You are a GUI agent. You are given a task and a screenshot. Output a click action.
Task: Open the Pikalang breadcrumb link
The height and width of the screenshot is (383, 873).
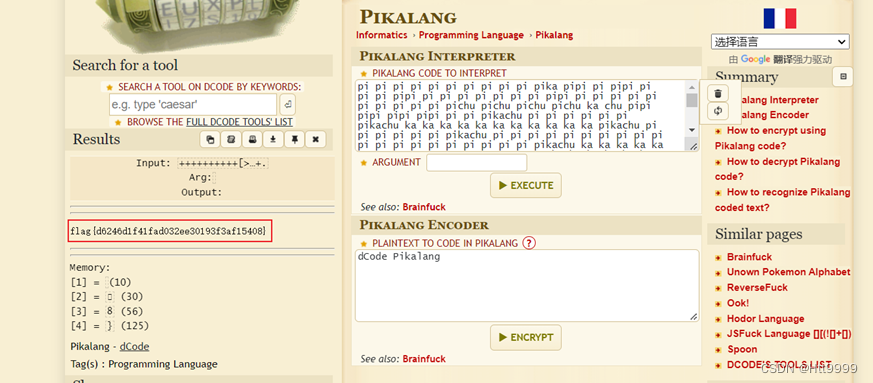pos(554,35)
